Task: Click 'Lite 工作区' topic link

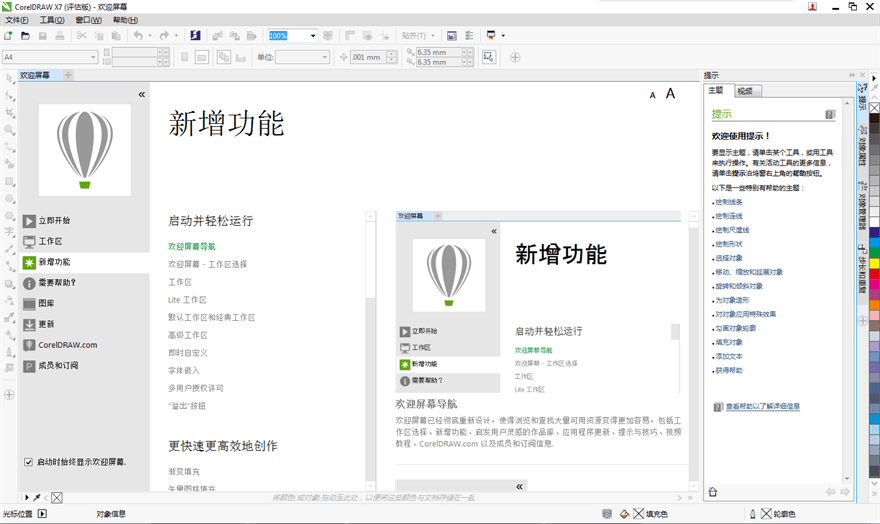Action: [x=187, y=300]
